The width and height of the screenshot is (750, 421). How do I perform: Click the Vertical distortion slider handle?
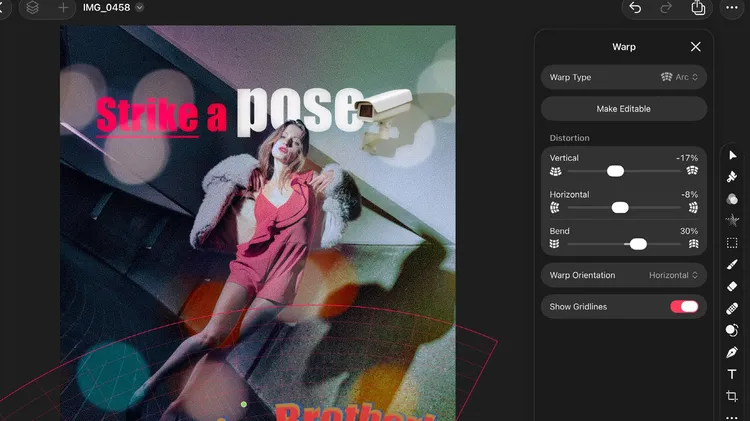tap(615, 171)
